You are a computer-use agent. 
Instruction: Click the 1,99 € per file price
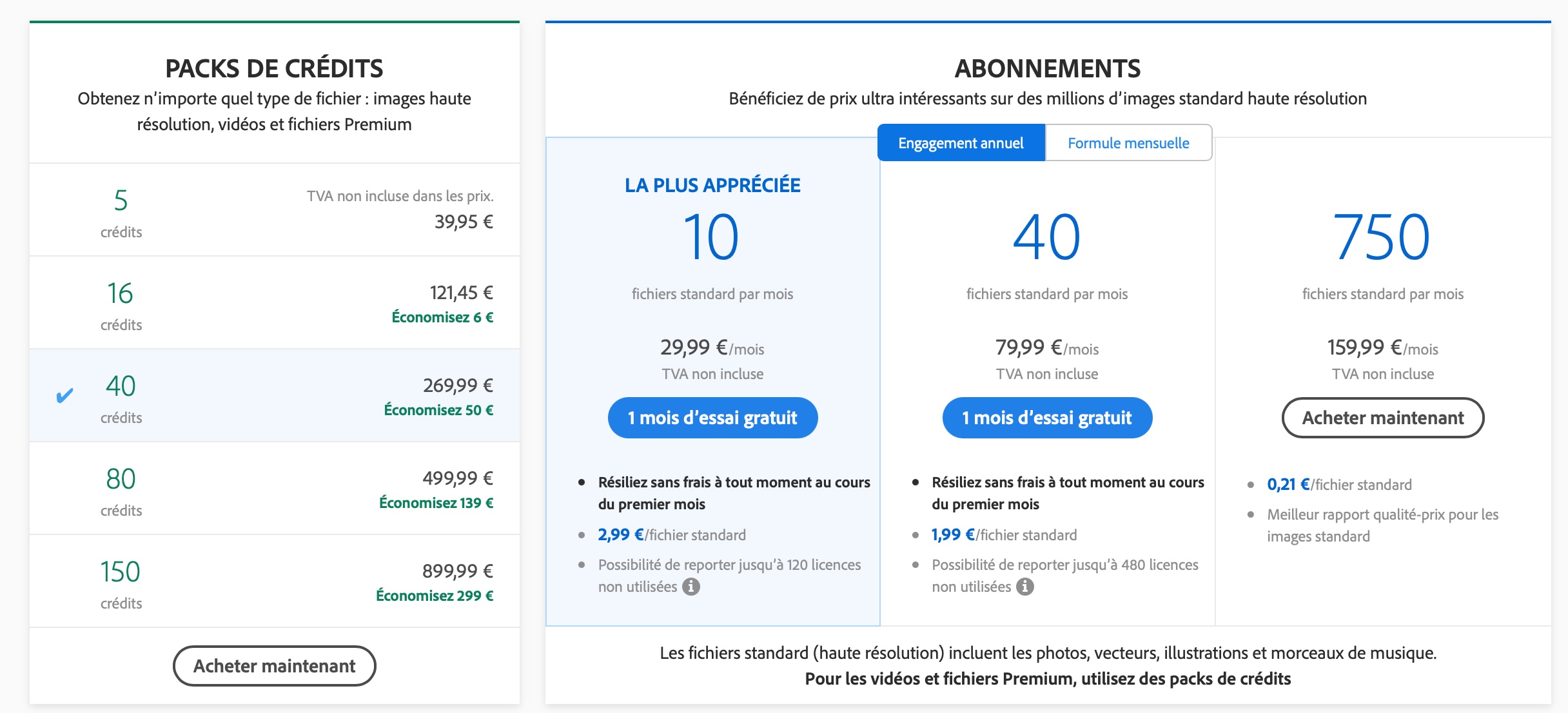tap(953, 535)
